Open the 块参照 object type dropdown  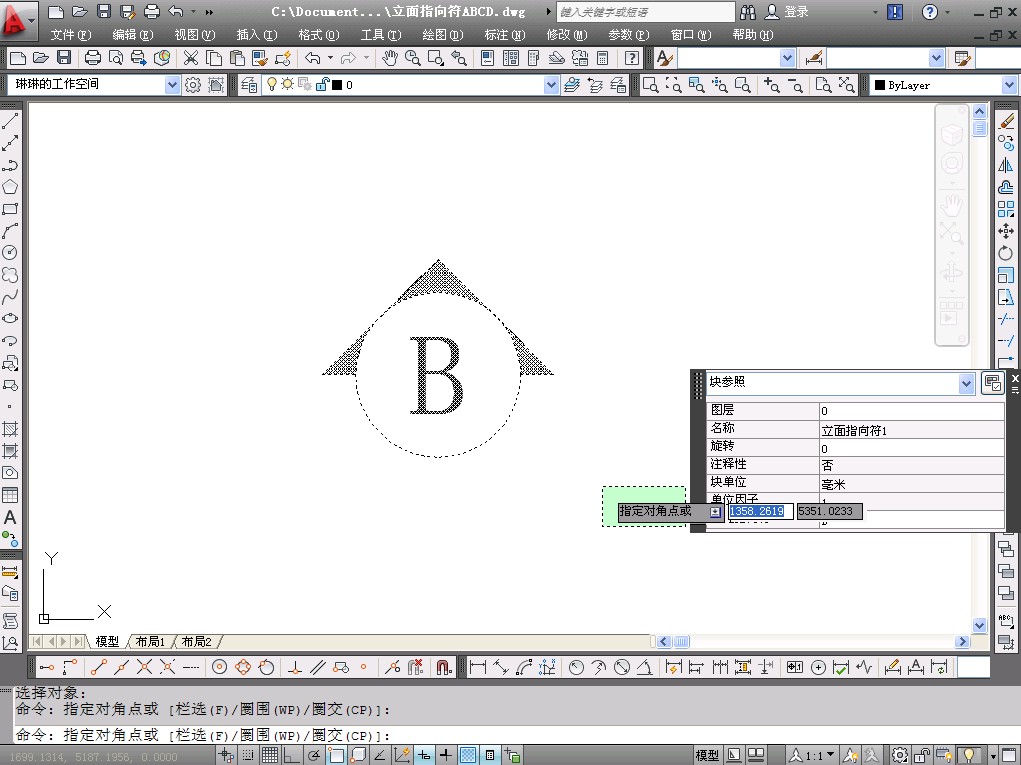click(x=966, y=383)
